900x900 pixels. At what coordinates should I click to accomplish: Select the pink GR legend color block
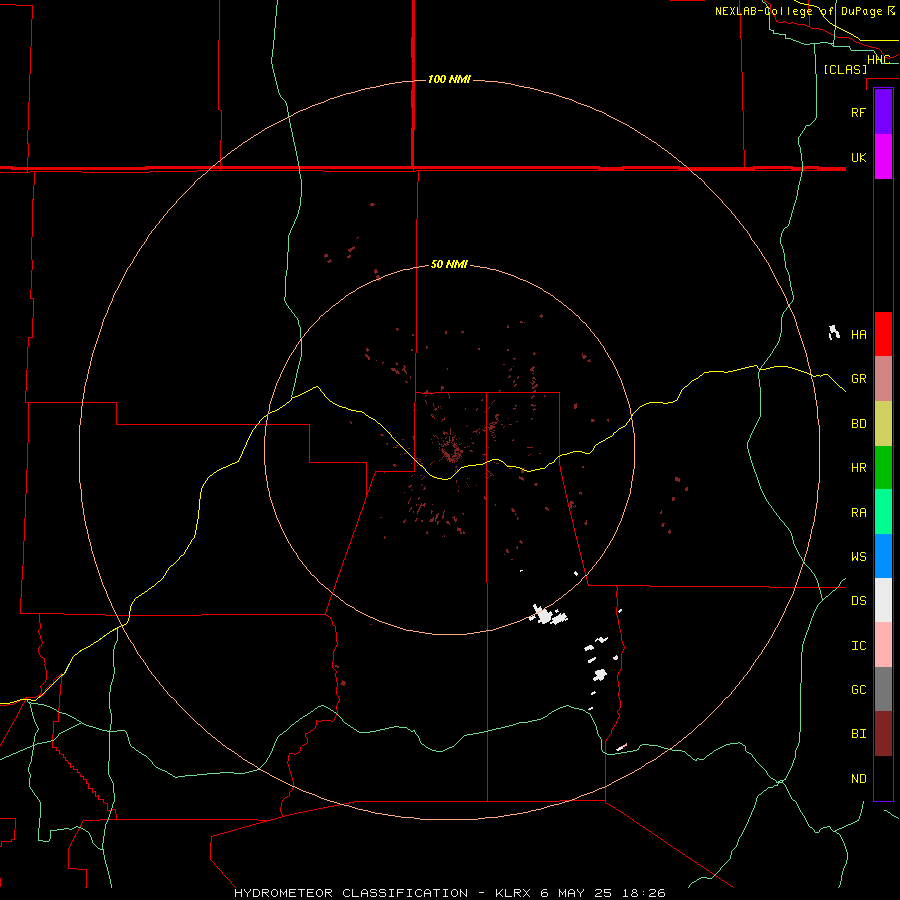883,379
